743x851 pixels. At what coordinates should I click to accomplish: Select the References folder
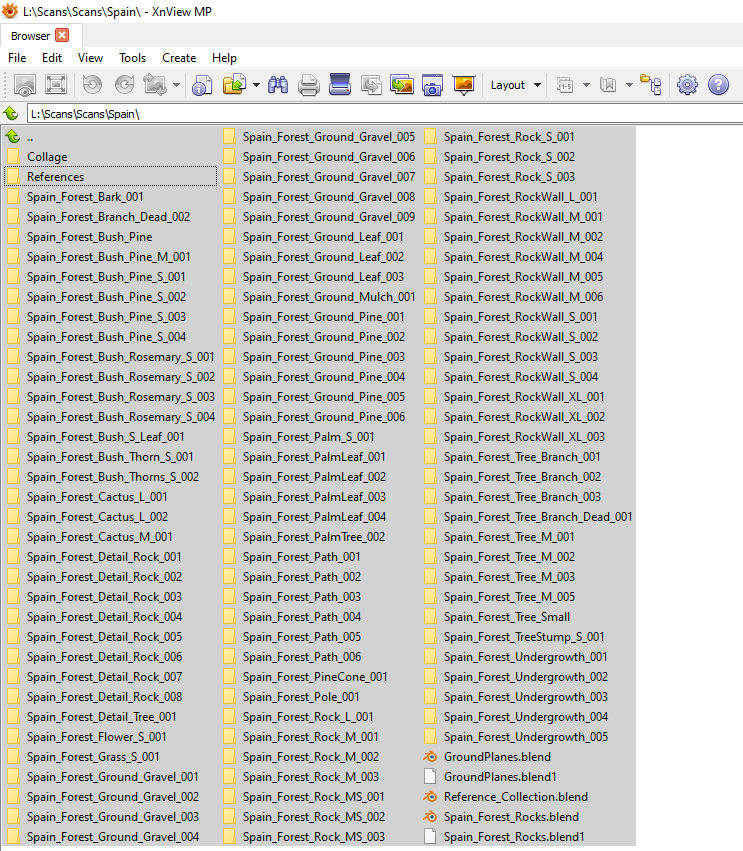coord(111,177)
